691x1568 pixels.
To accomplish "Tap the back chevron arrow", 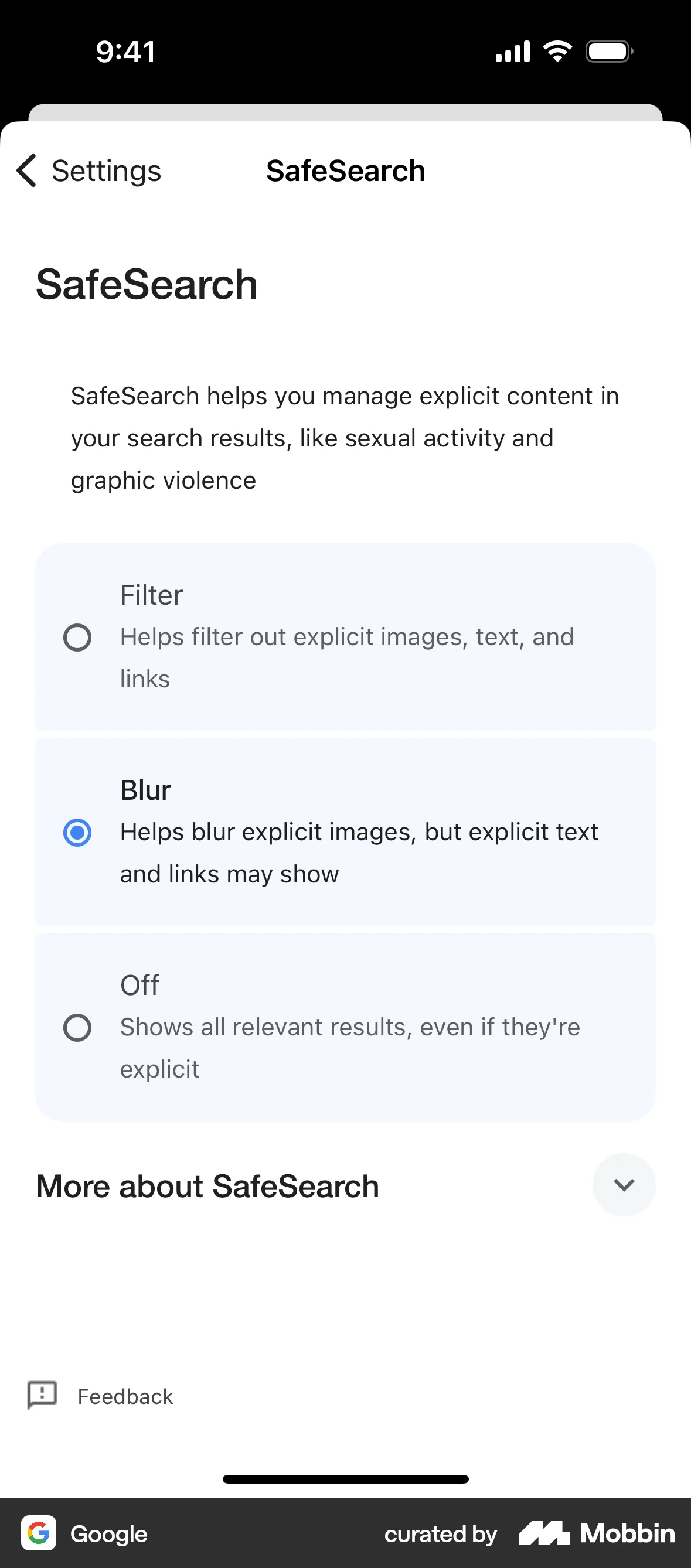I will [x=27, y=171].
